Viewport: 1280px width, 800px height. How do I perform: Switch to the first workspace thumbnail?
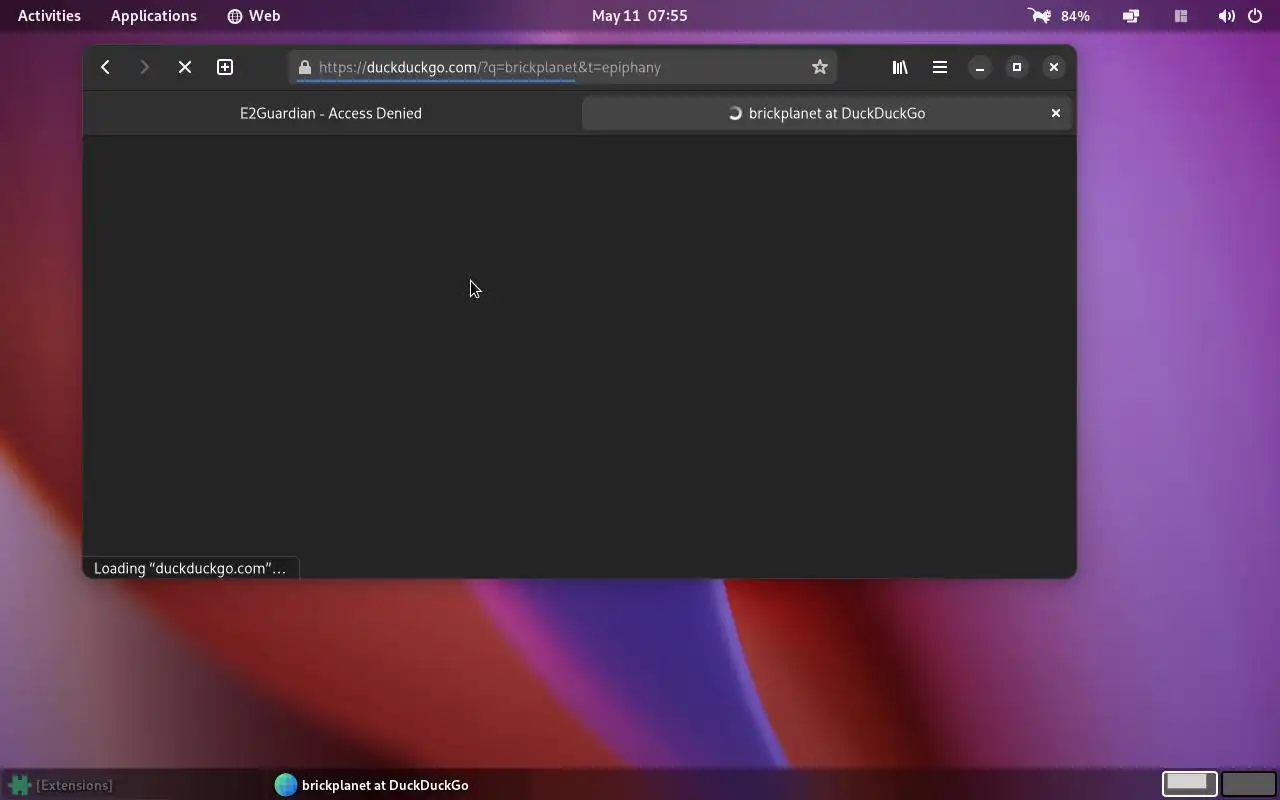[1189, 784]
